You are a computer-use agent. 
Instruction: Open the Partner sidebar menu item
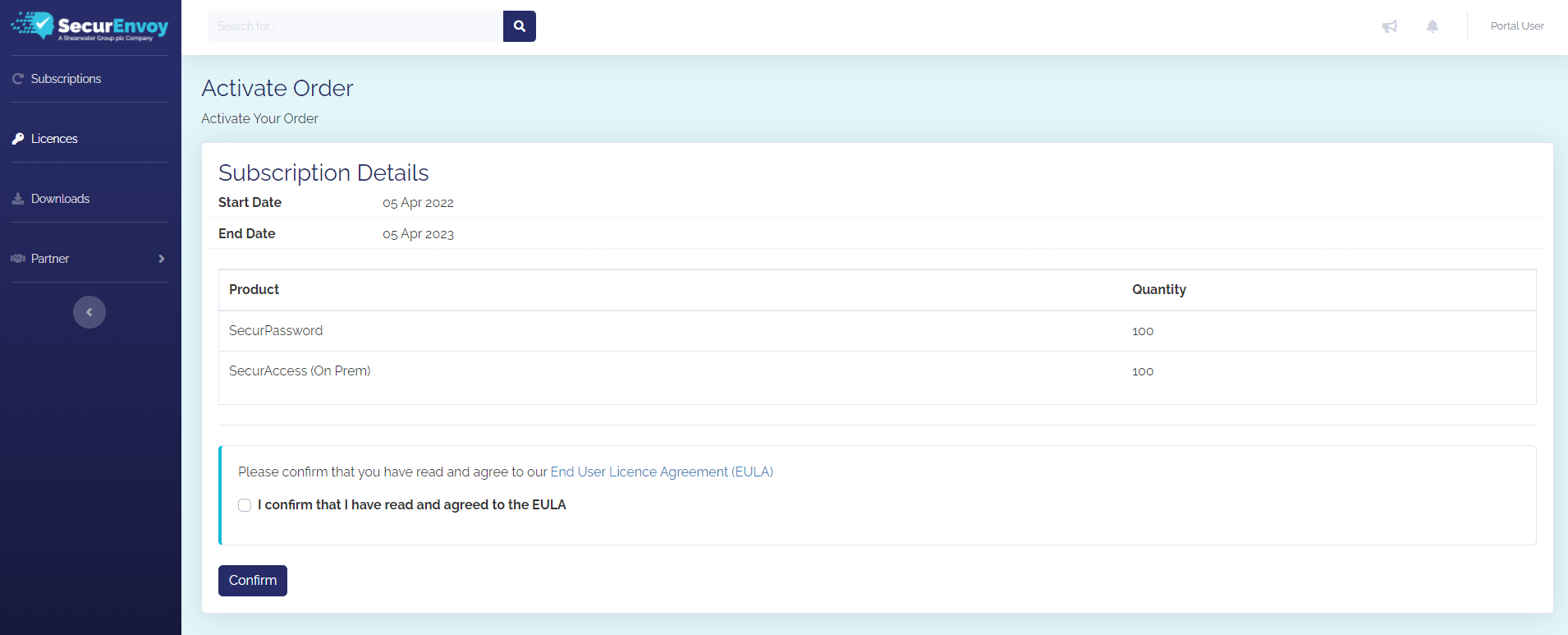coord(89,259)
